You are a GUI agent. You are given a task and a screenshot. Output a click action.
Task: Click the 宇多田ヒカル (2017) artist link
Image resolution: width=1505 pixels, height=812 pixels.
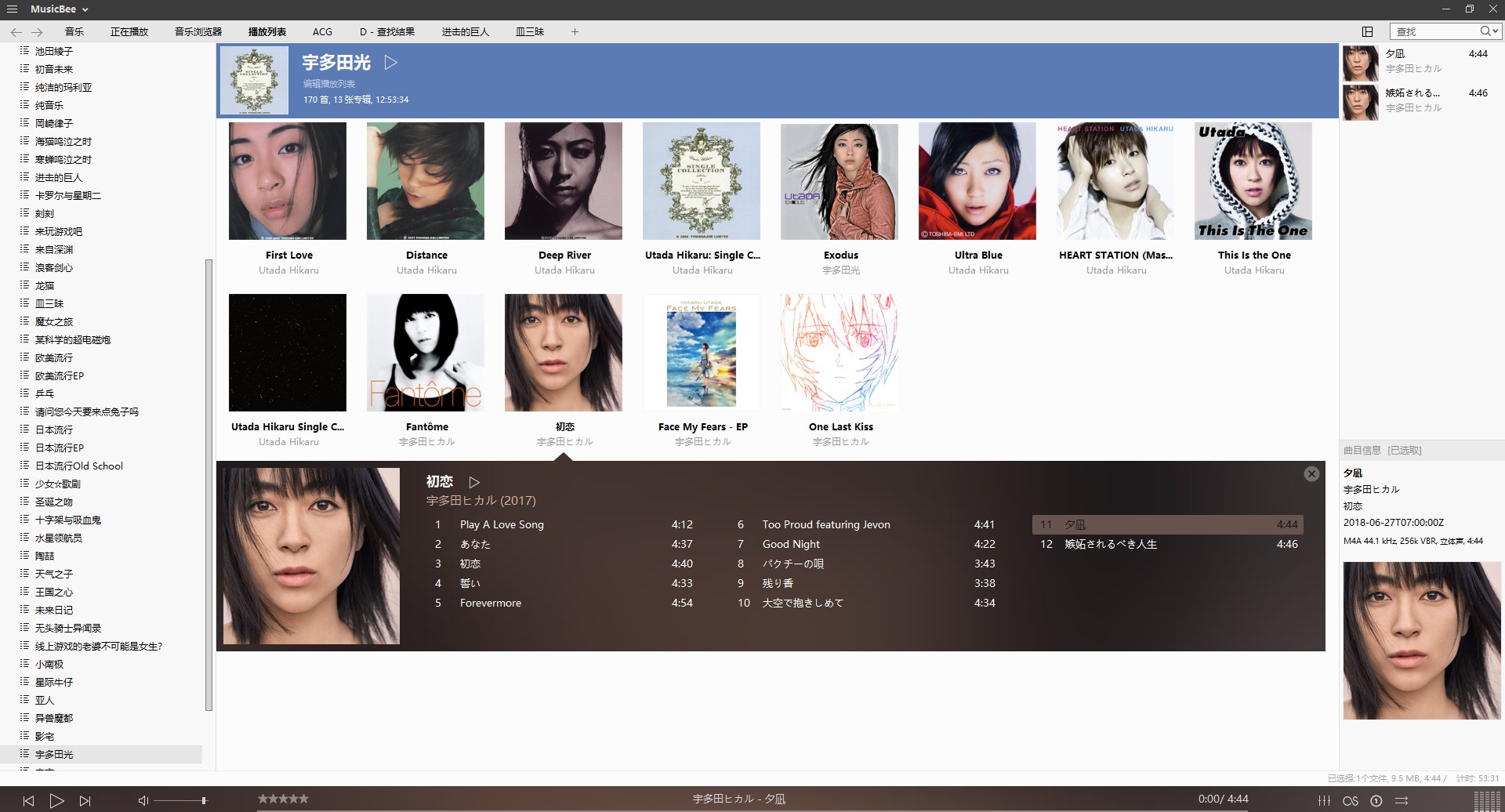[x=481, y=500]
